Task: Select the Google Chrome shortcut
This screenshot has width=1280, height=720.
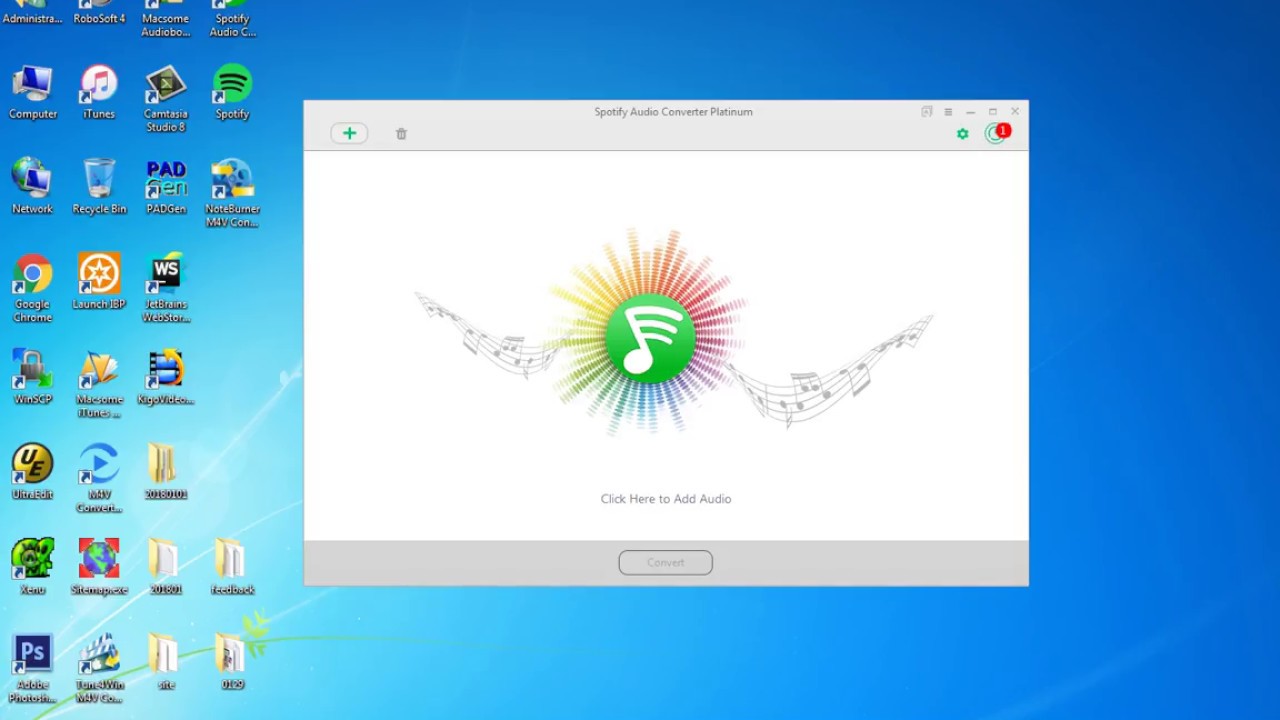Action: tap(32, 288)
